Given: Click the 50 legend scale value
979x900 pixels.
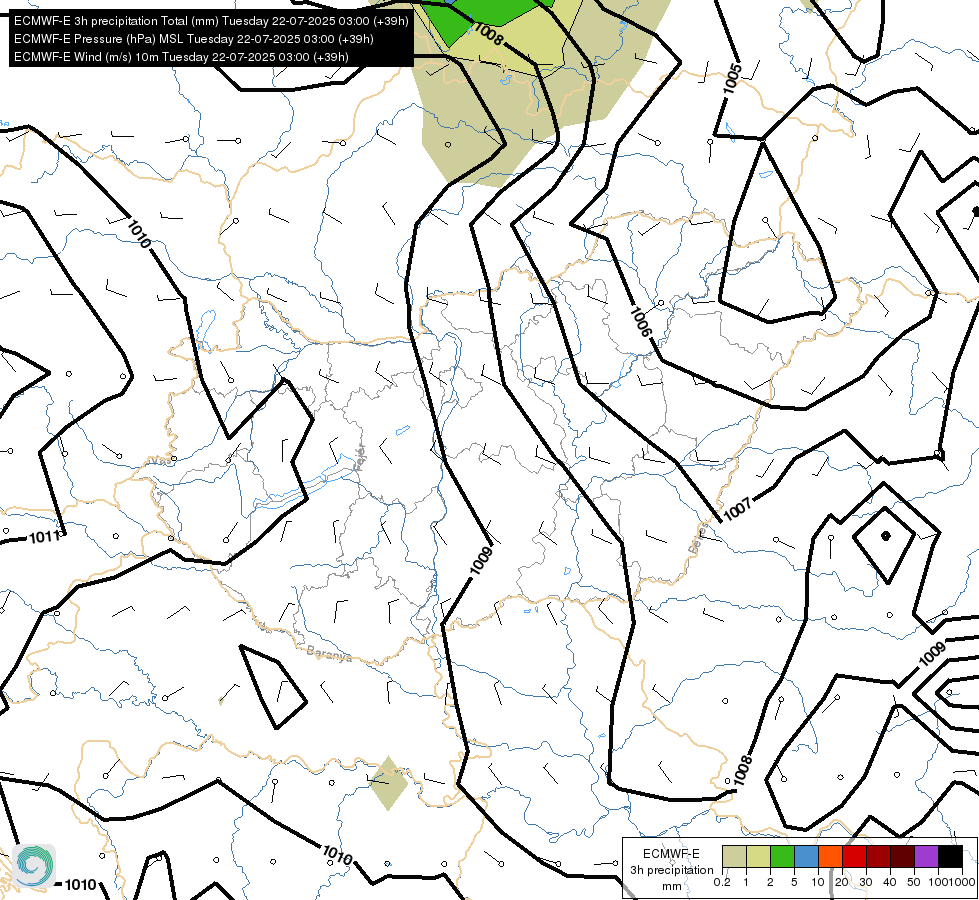Looking at the screenshot, I should click(x=913, y=882).
